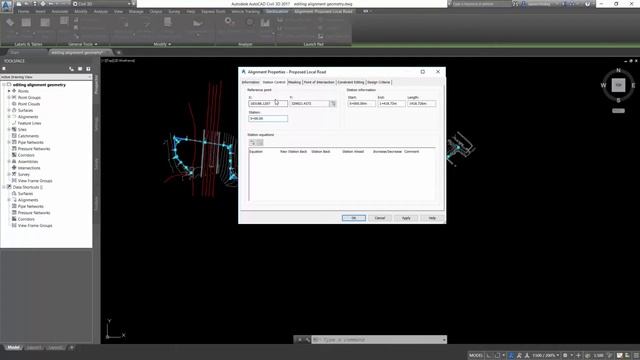Click the new drawing tab plus icon

point(119,52)
